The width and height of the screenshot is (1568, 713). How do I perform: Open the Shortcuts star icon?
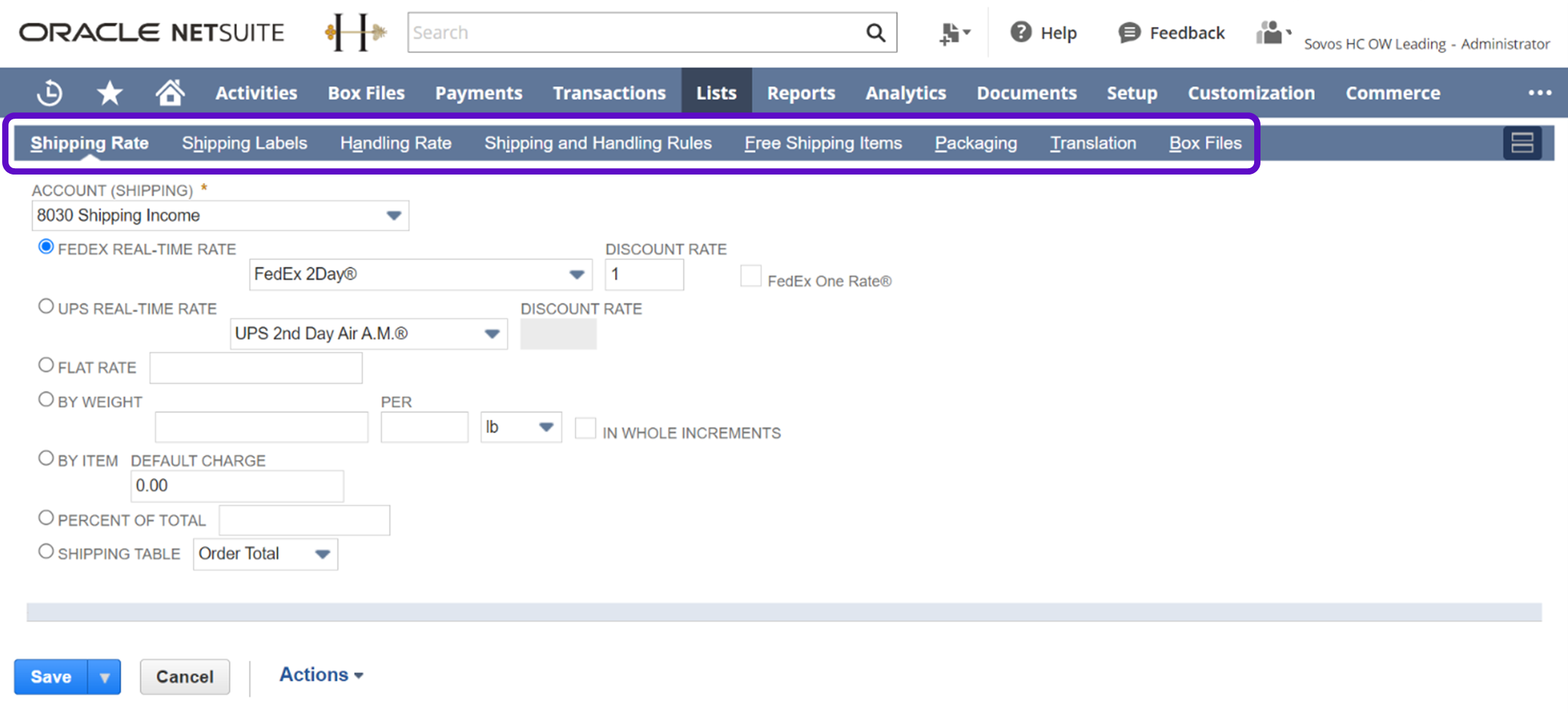point(110,93)
